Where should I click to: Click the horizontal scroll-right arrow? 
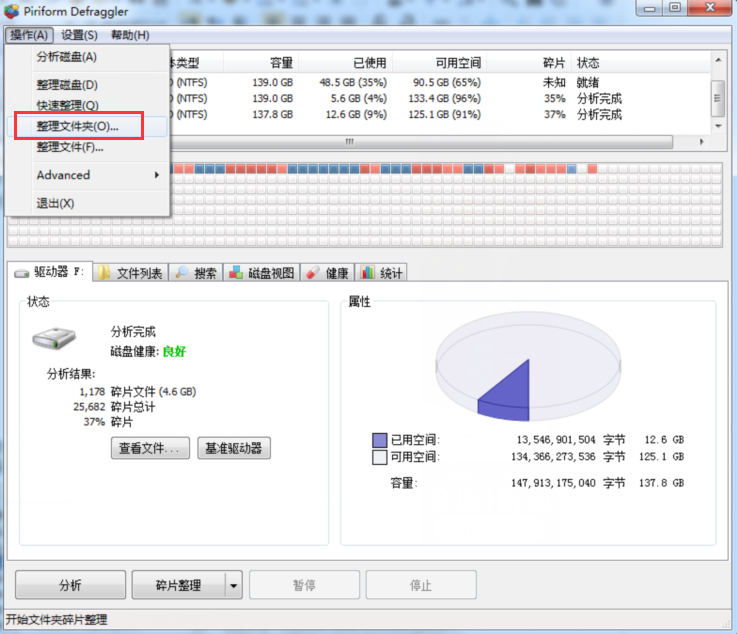701,142
